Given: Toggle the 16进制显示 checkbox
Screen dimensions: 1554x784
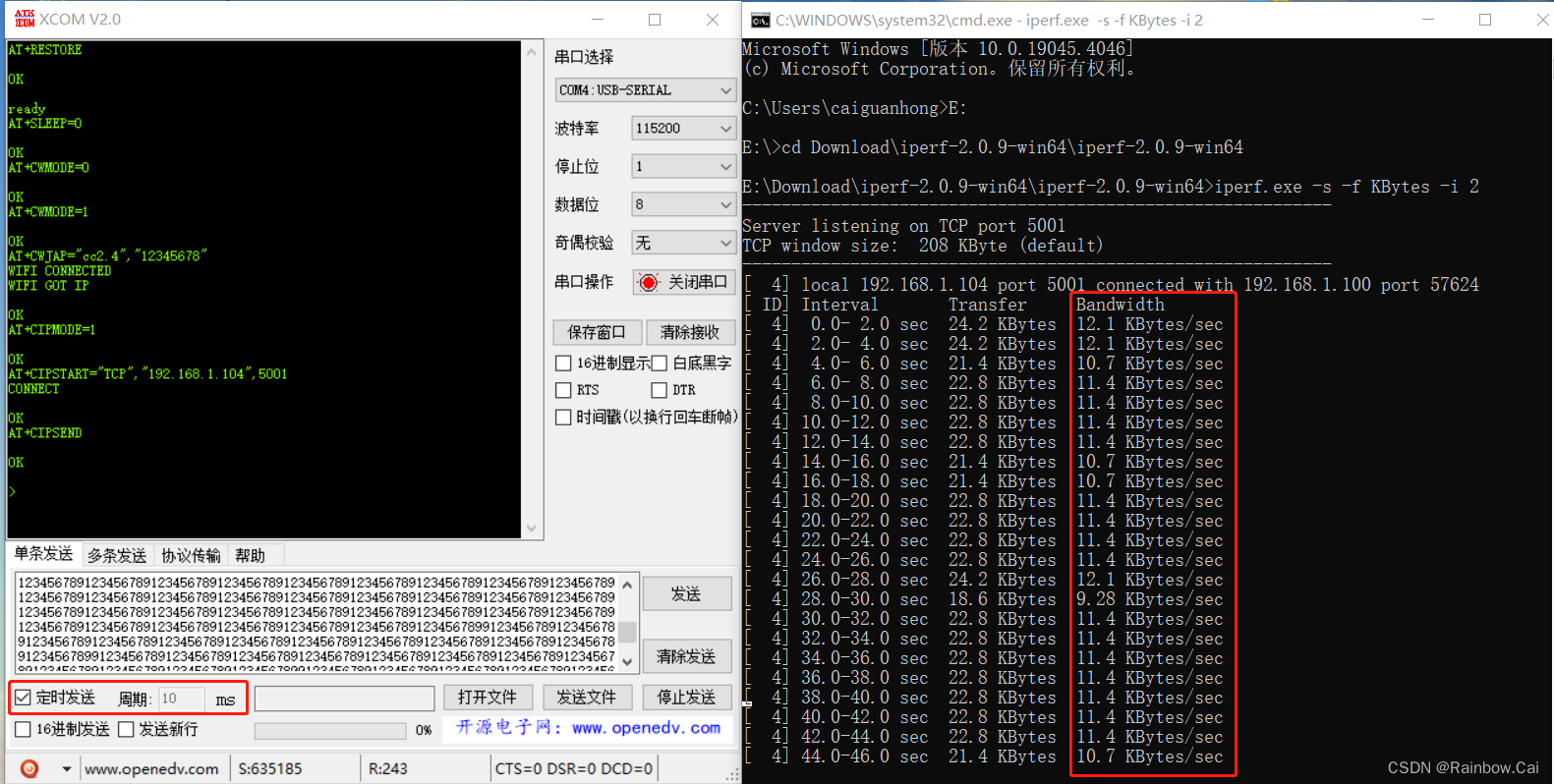Looking at the screenshot, I should pyautogui.click(x=563, y=364).
